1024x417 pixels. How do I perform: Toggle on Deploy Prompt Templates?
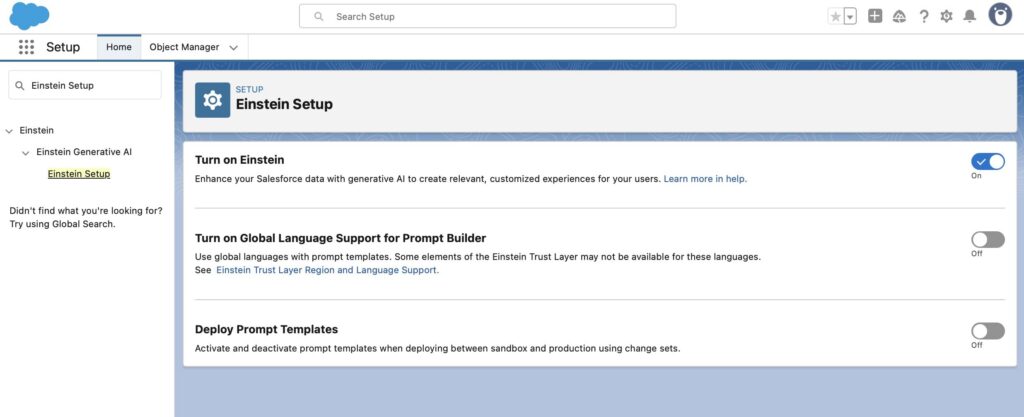click(x=987, y=331)
